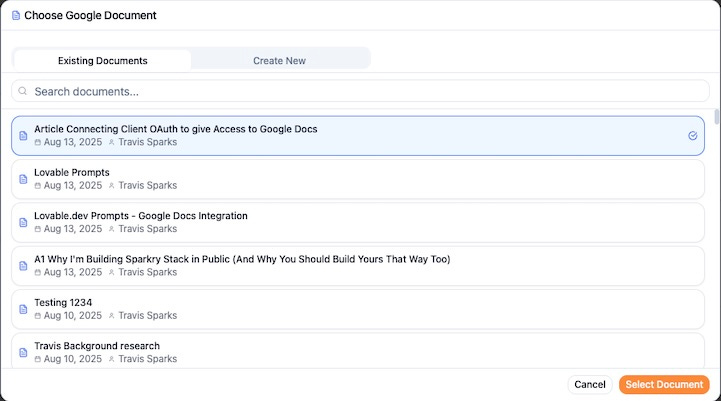Pick A1 Why I'm Building Sparkry Stack document
This screenshot has width=721, height=401.
click(x=242, y=259)
